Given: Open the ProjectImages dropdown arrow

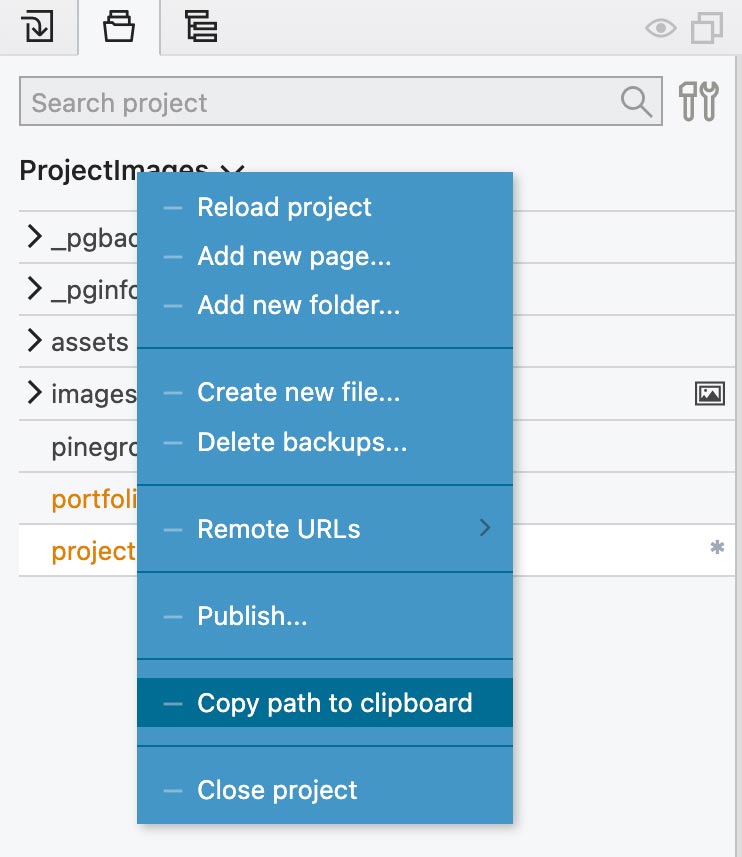Looking at the screenshot, I should point(233,170).
